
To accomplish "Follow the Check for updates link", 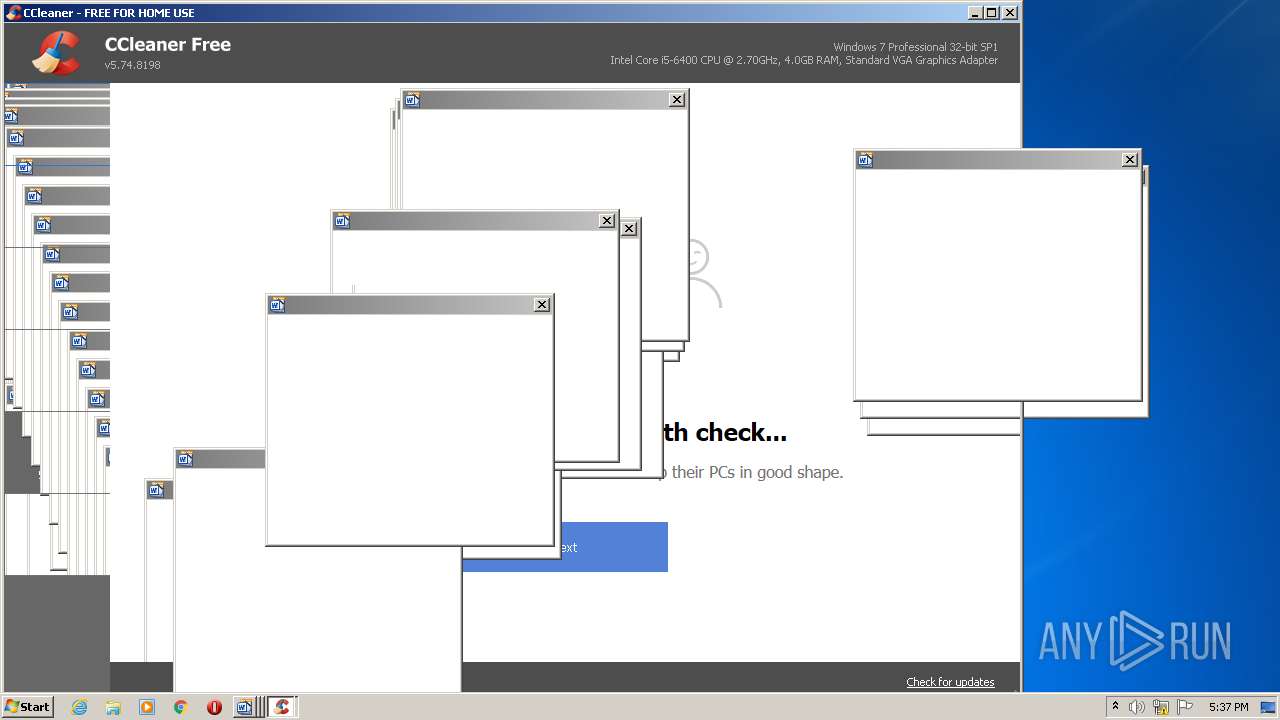I will (950, 682).
